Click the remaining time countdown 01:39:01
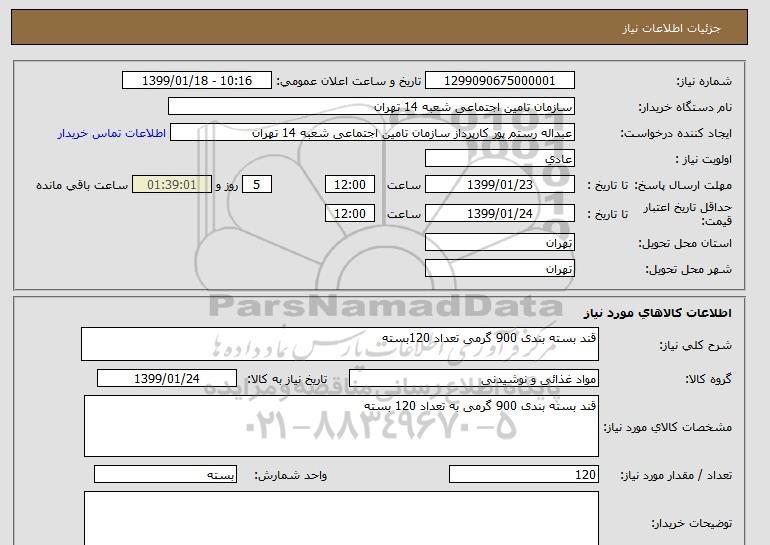770x545 pixels. pyautogui.click(x=172, y=185)
